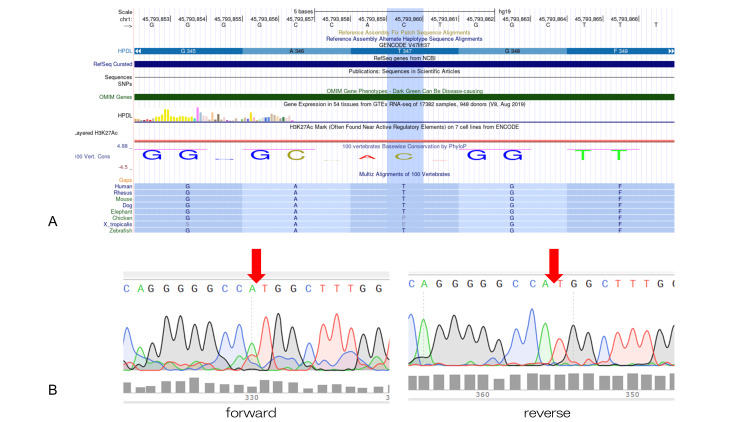
Task: Select the Dog species row label
Action: [127, 205]
